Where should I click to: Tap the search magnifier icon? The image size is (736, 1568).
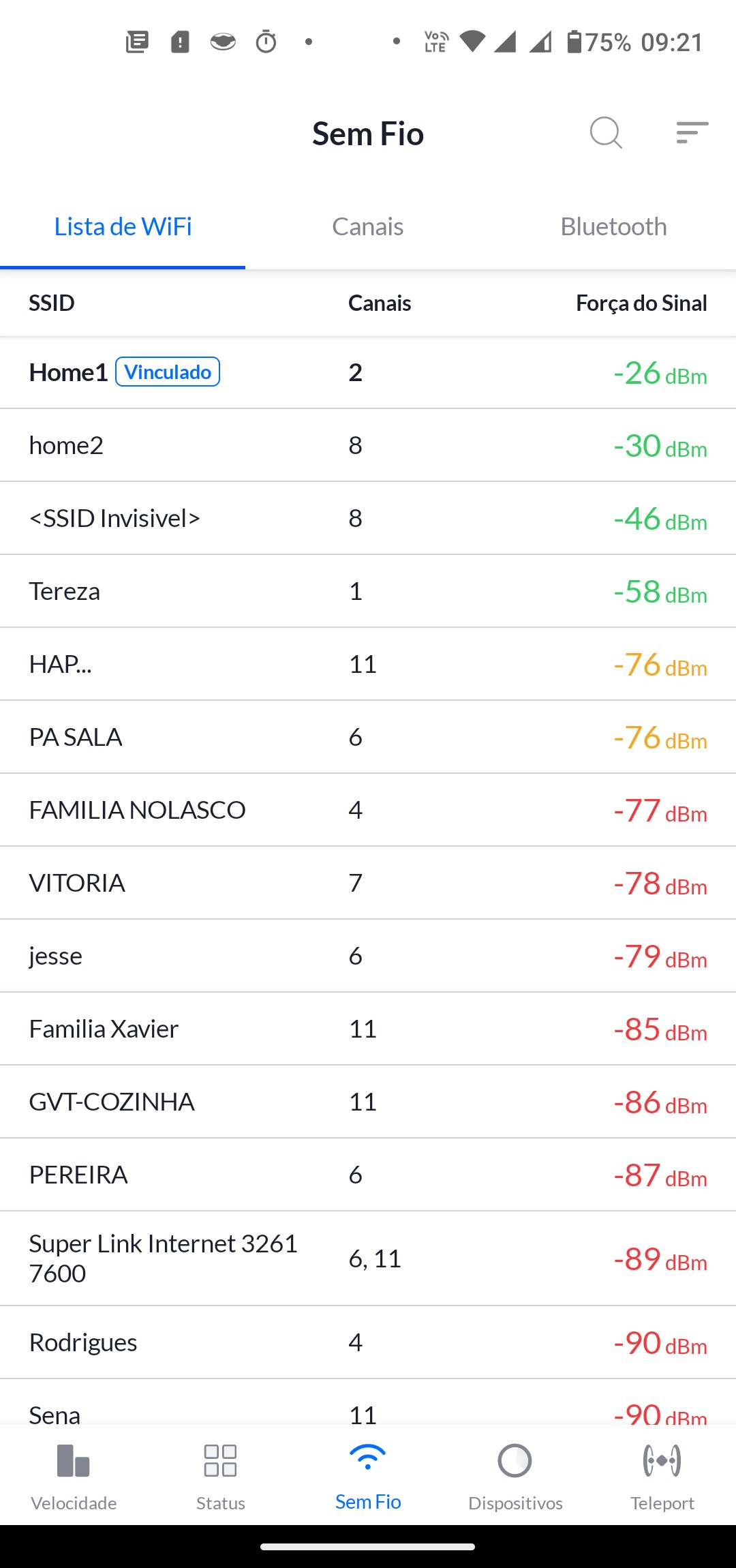point(606,132)
